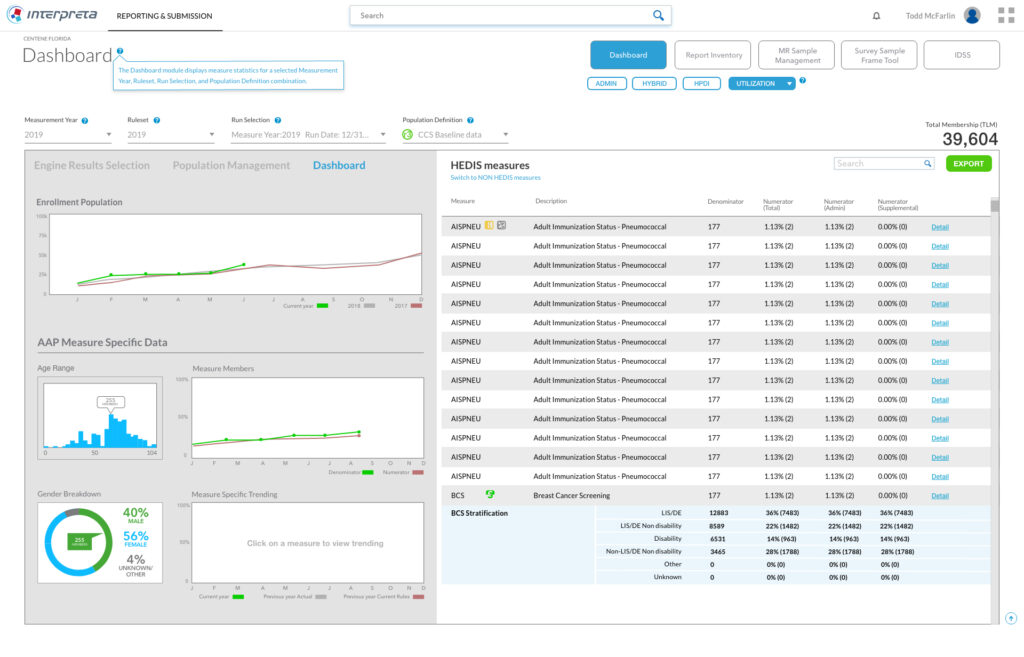Toggle the HPDI filter pill
The image size is (1024, 657).
(700, 84)
